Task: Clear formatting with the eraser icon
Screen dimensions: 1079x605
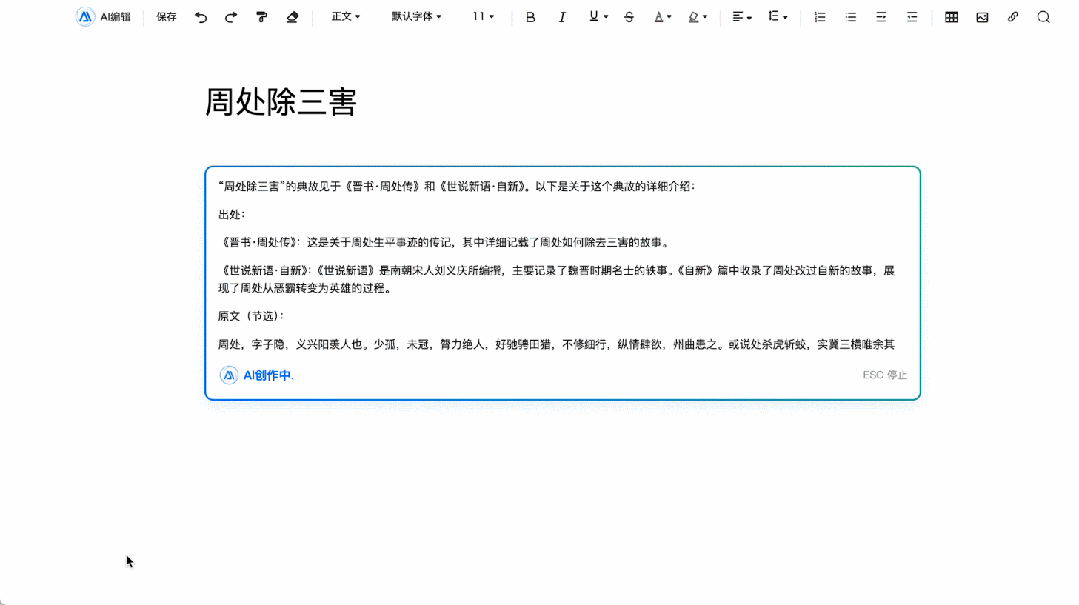Action: 291,17
